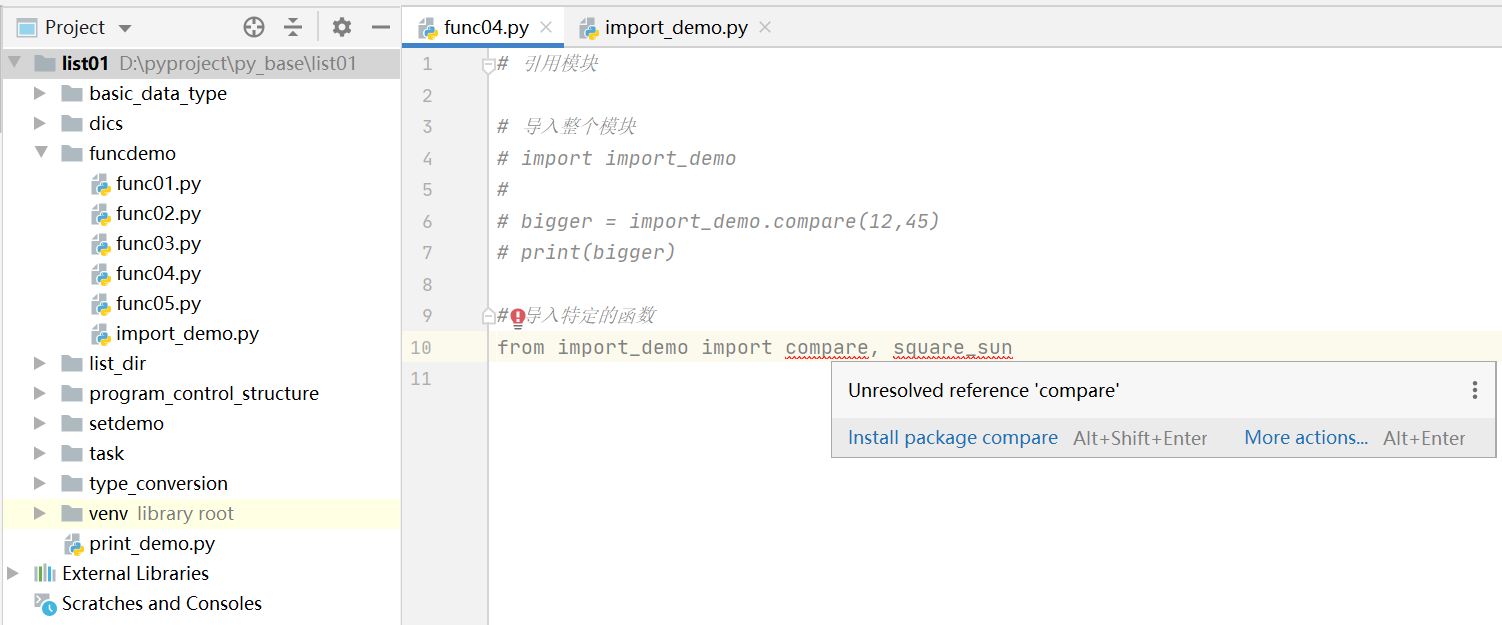Viewport: 1502px width, 625px height.
Task: Click the Unresolved reference 'compare' message
Action: 982,390
